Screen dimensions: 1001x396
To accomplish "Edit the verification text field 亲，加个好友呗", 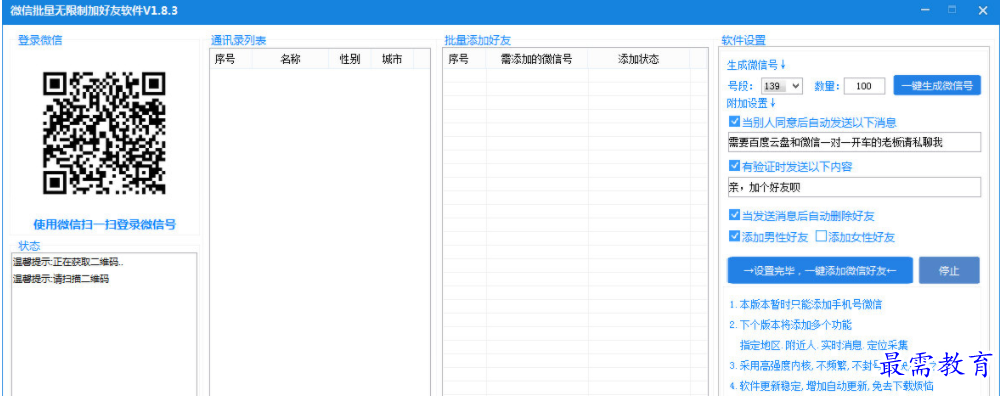I will pos(854,187).
